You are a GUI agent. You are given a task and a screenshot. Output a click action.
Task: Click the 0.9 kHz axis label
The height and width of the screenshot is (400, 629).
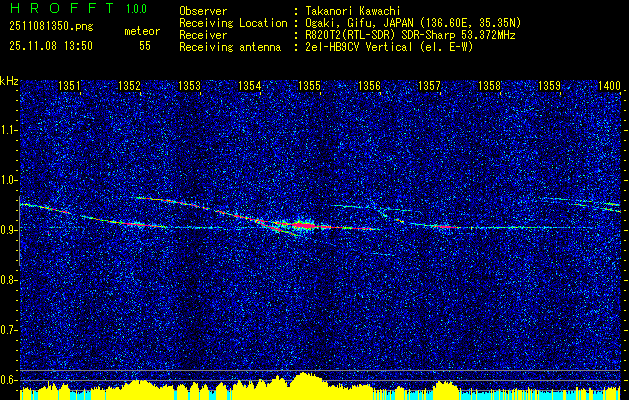[x=9, y=230]
